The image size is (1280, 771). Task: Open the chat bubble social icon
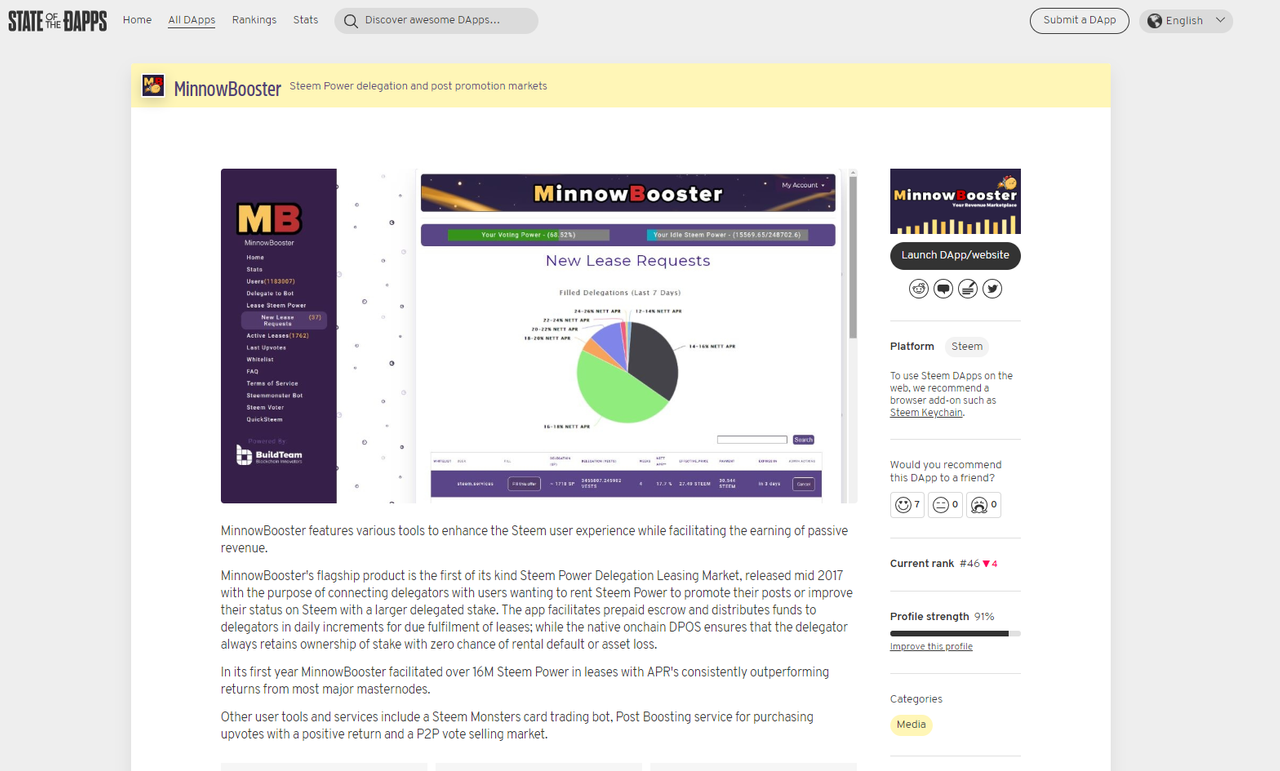coord(943,289)
